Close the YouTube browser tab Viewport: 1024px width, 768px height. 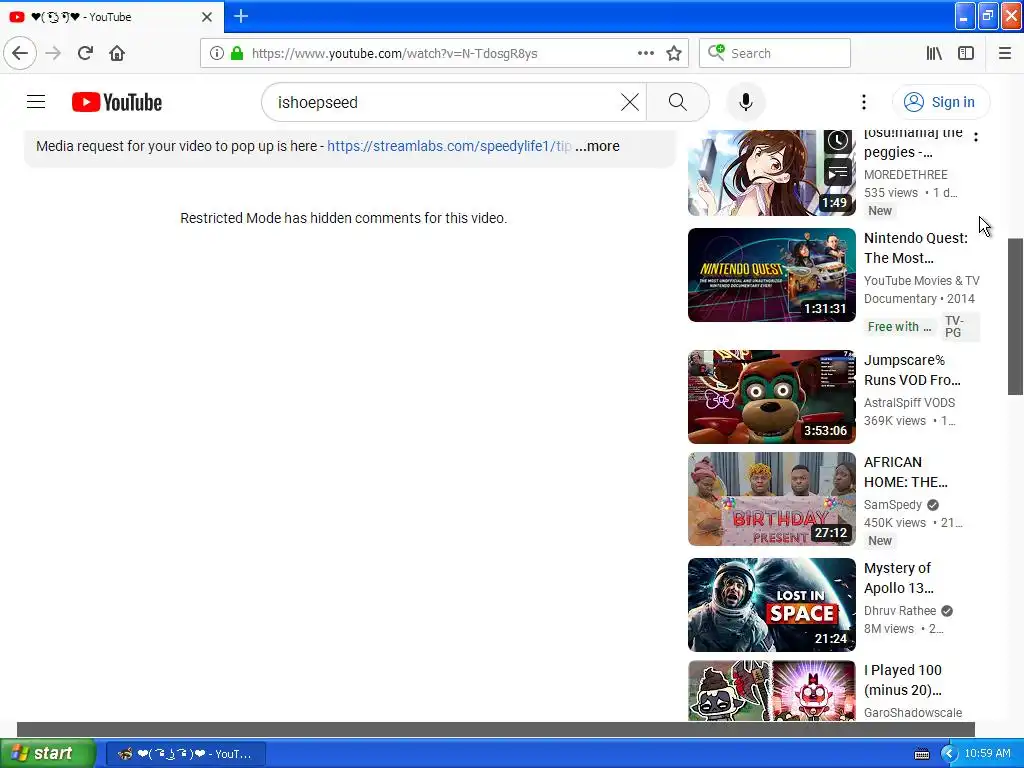click(x=207, y=17)
